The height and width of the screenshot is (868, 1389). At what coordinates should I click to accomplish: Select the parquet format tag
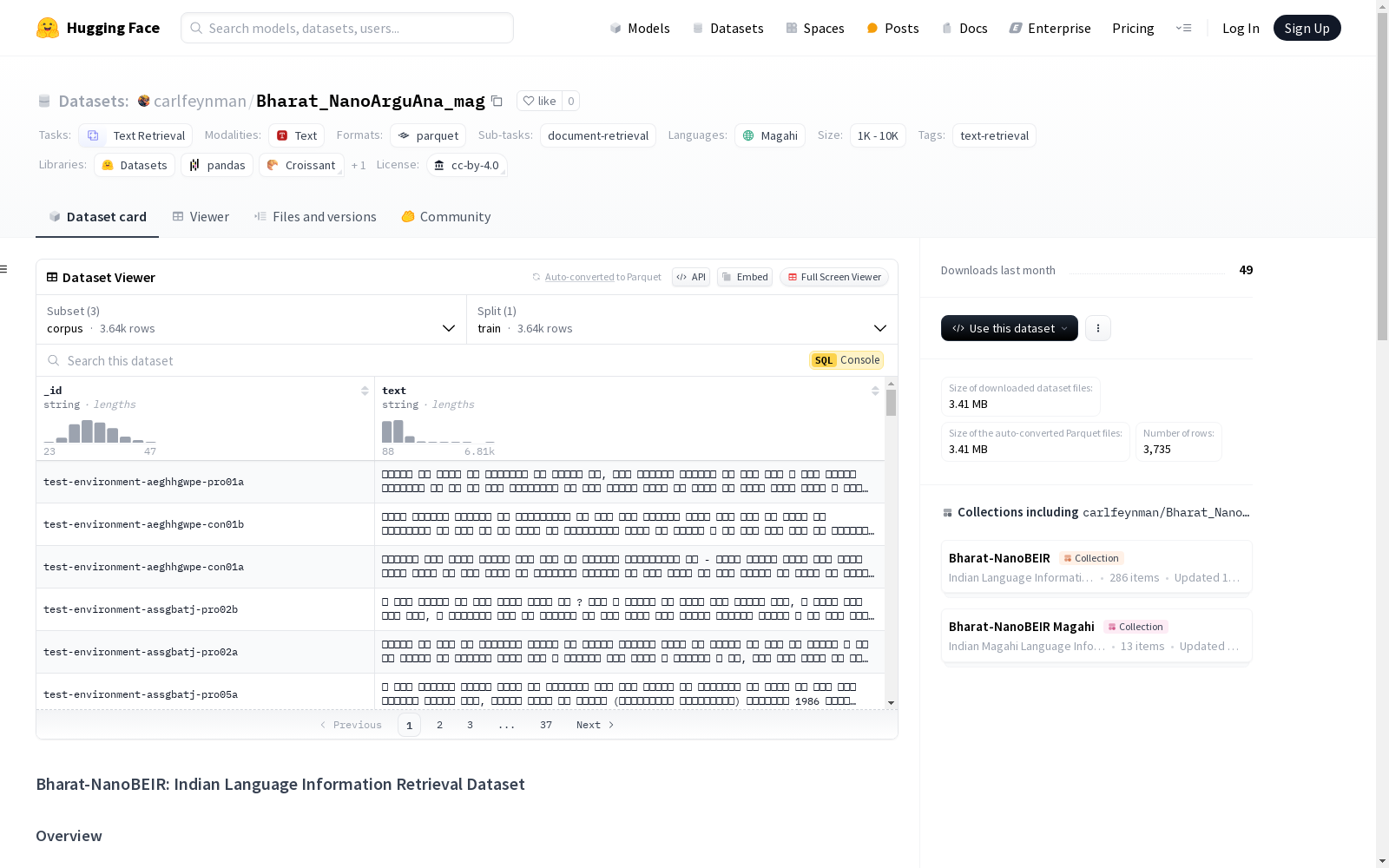428,135
